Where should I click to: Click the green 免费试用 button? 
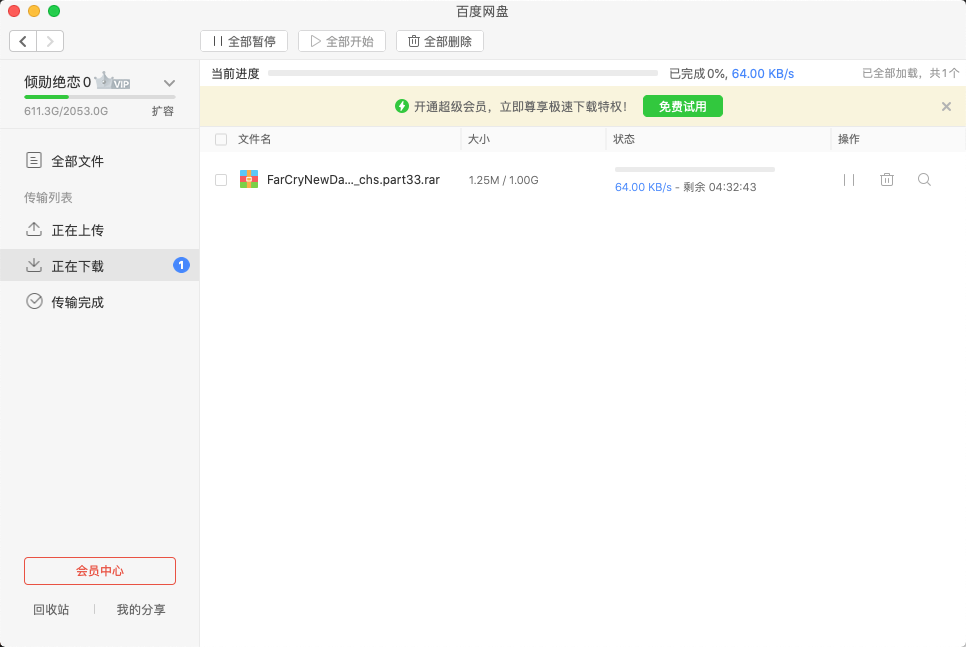click(683, 106)
